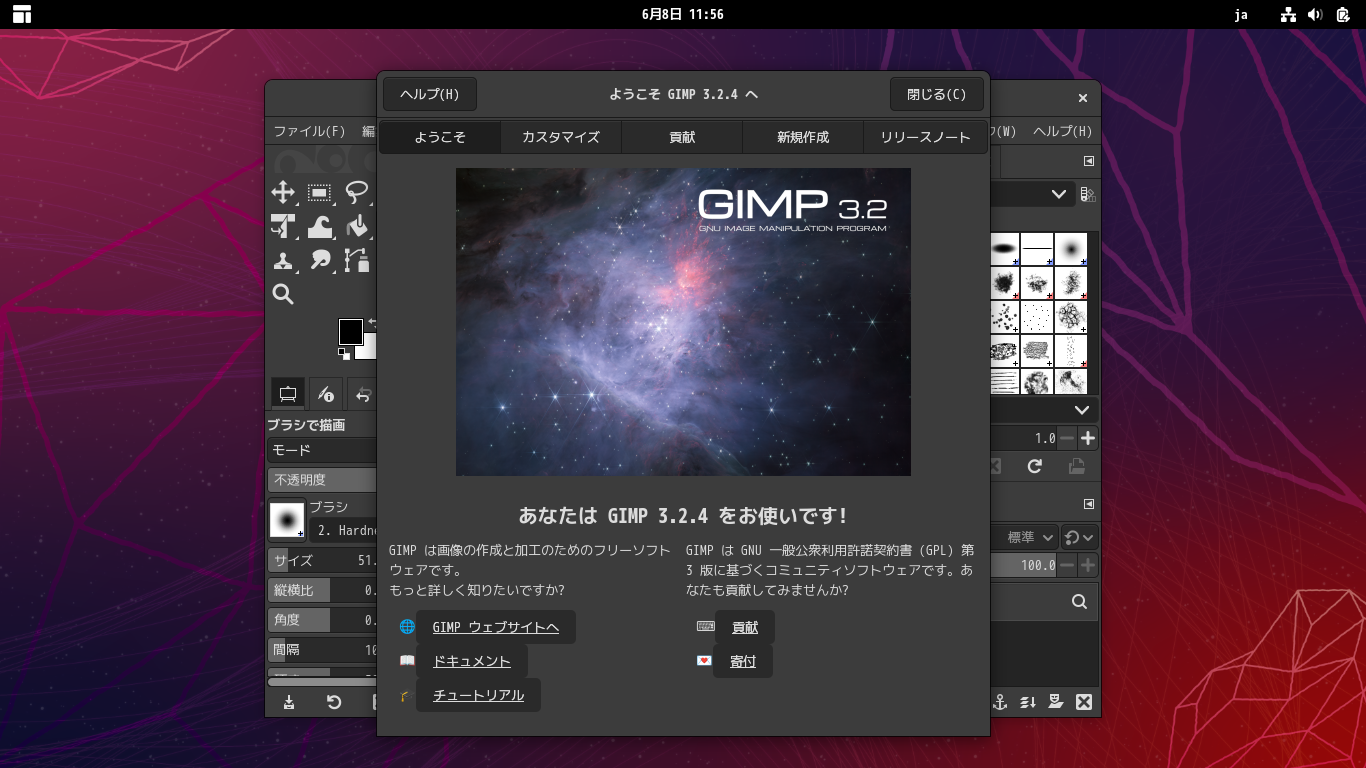Viewport: 1366px width, 768px height.
Task: Click the ヘルプ(H) button in welcome dialog
Action: click(x=430, y=94)
